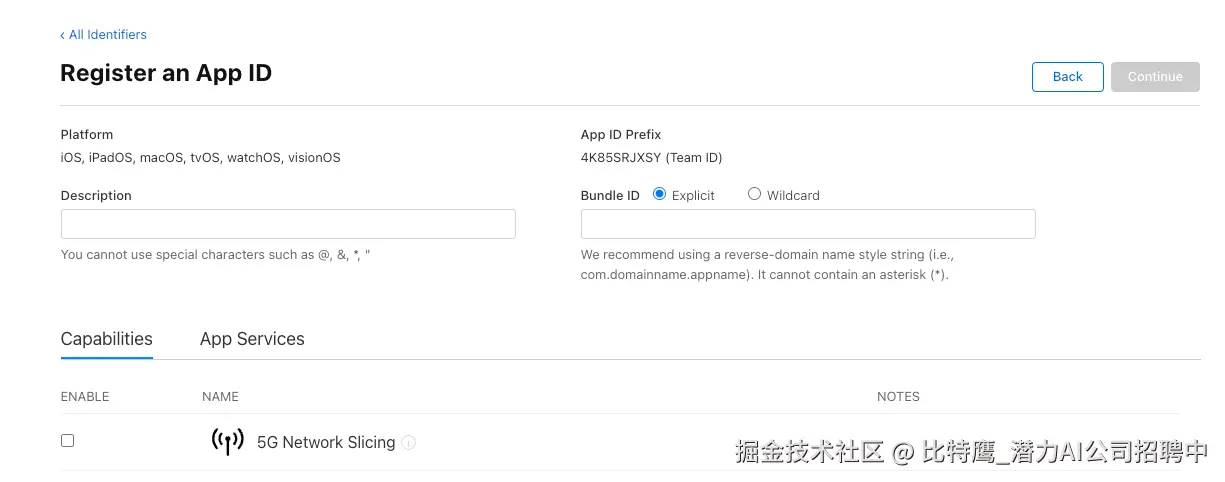Click the NAME column header
The width and height of the screenshot is (1225, 482).
click(x=220, y=397)
